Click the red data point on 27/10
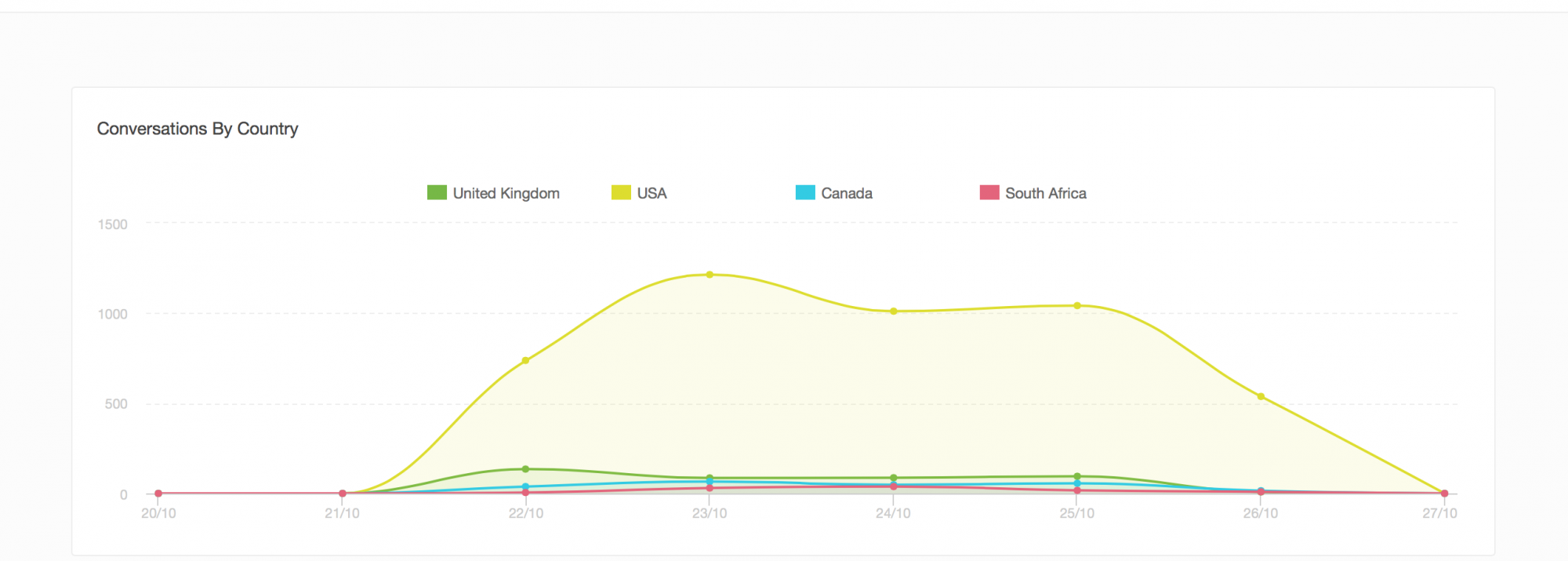This screenshot has width=1568, height=561. pos(1444,494)
